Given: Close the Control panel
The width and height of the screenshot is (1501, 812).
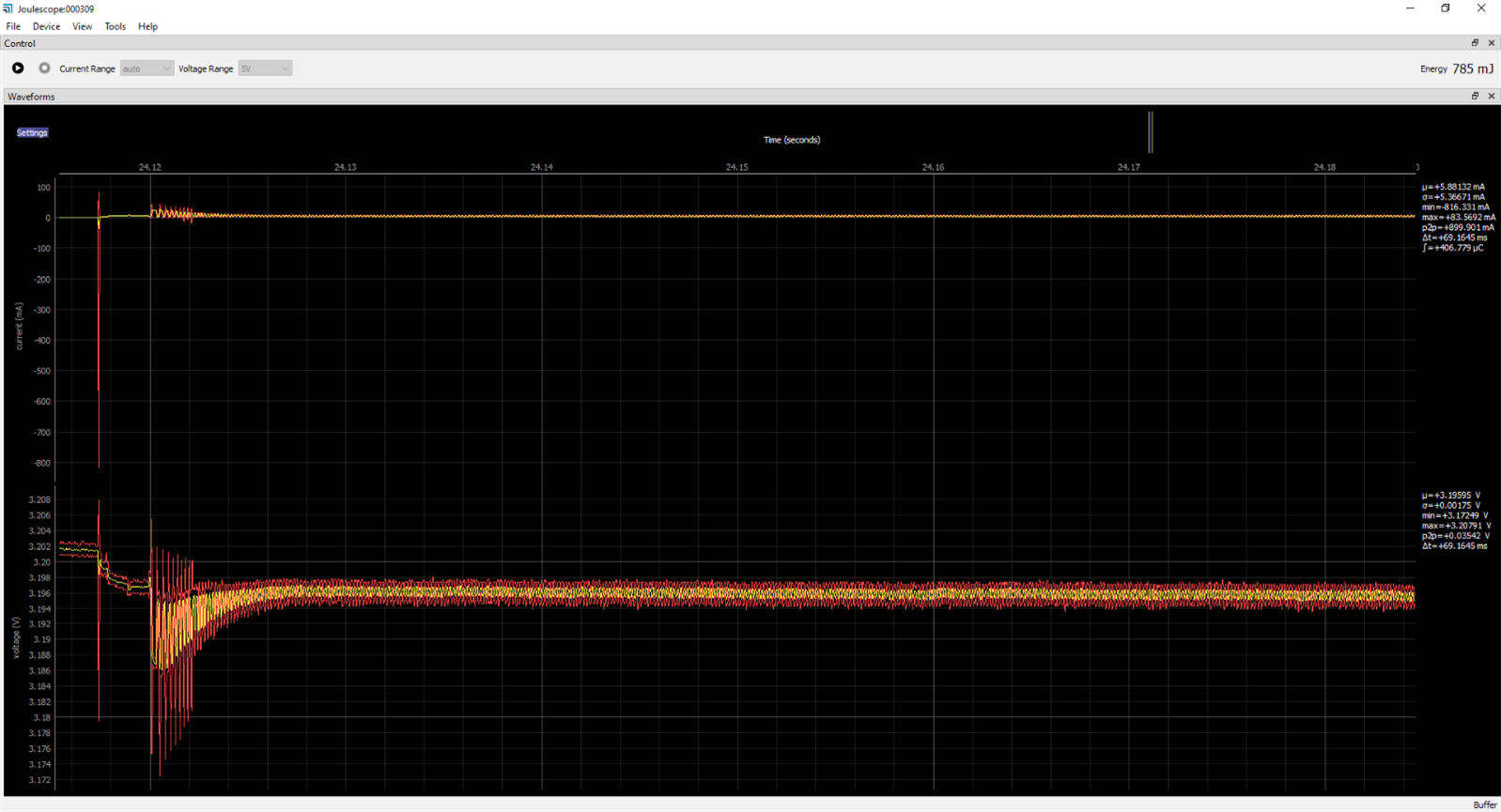Looking at the screenshot, I should coord(1491,43).
